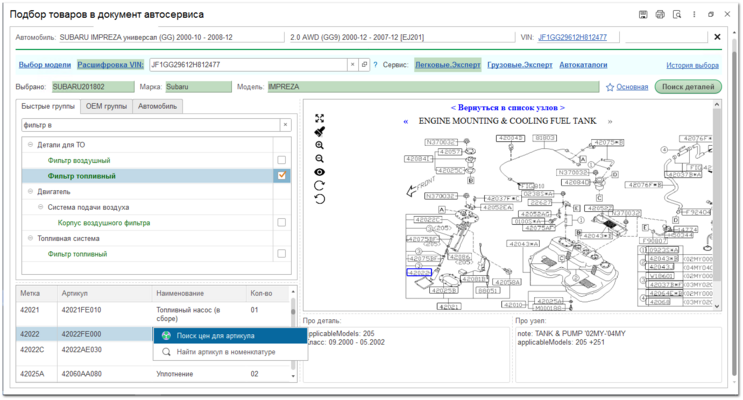Screen dimensions: 743x400
Task: Click the Модель field containing IMPREZA
Action: [433, 87]
